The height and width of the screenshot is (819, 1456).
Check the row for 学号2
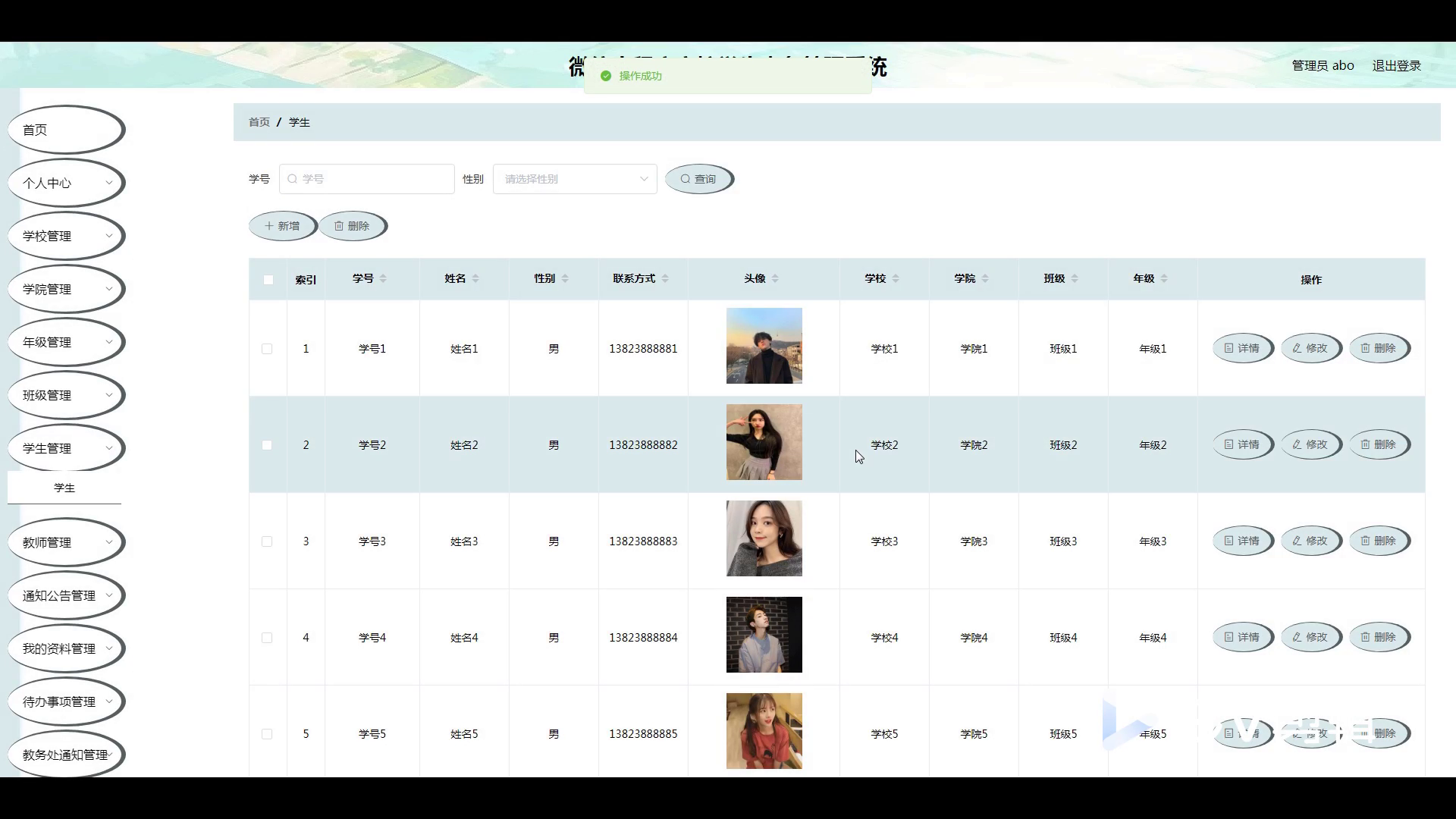point(267,445)
